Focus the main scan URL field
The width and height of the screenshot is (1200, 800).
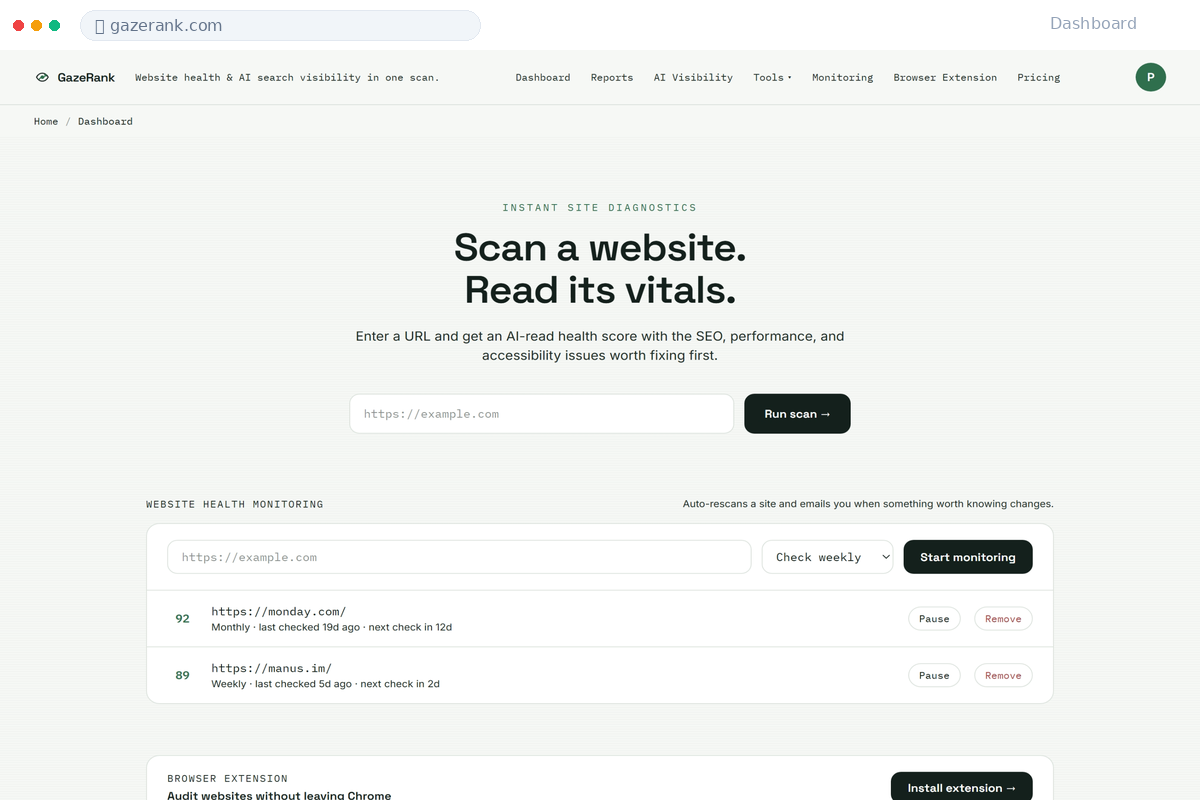[541, 413]
